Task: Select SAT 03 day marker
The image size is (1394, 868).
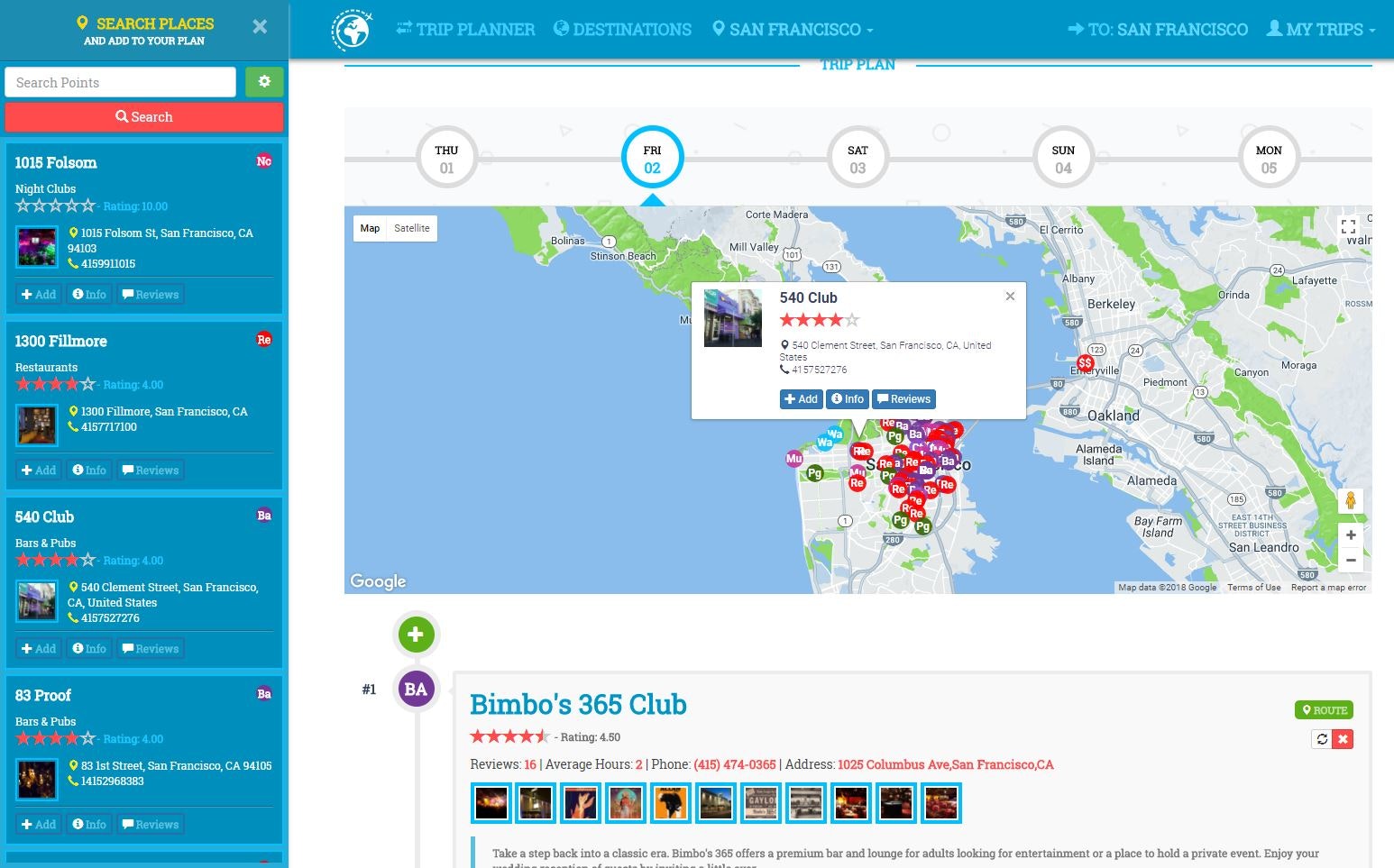Action: (857, 159)
